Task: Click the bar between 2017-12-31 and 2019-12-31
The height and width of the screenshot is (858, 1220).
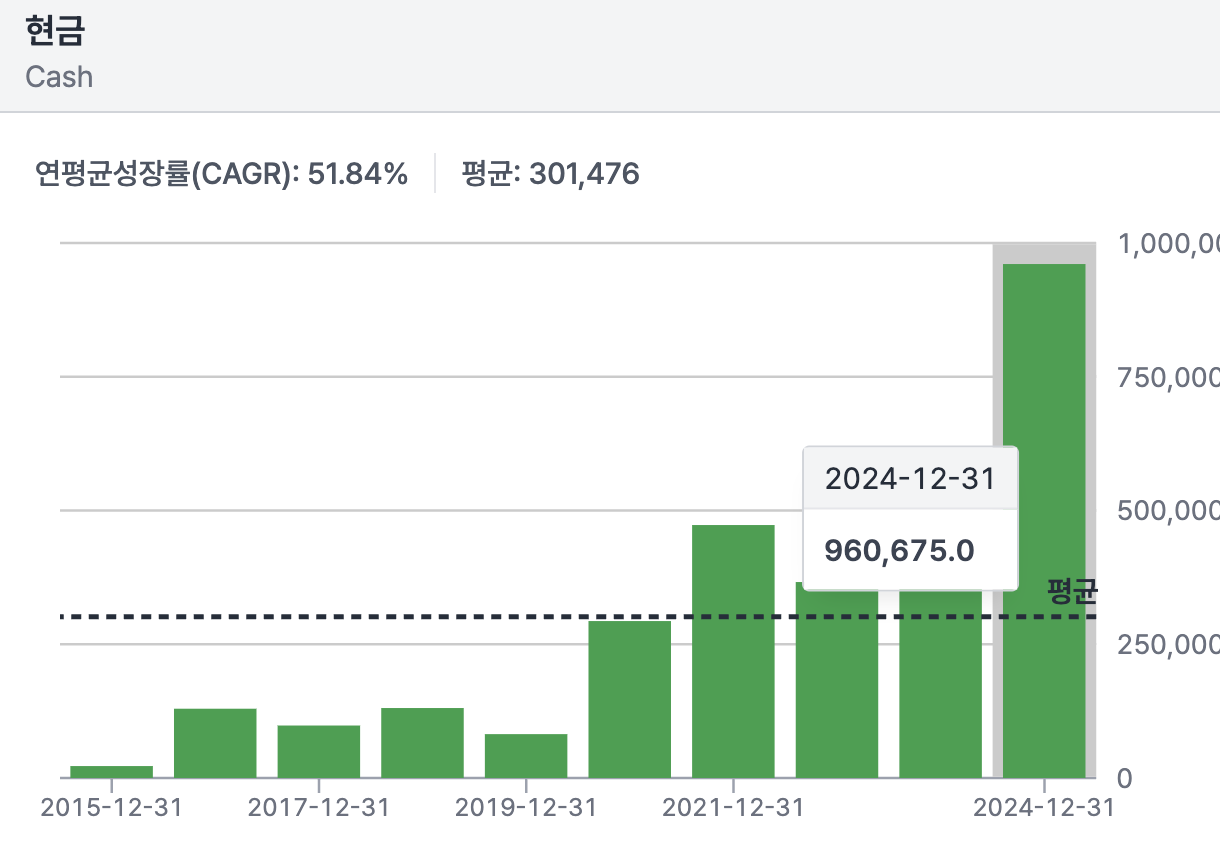Action: [x=422, y=742]
